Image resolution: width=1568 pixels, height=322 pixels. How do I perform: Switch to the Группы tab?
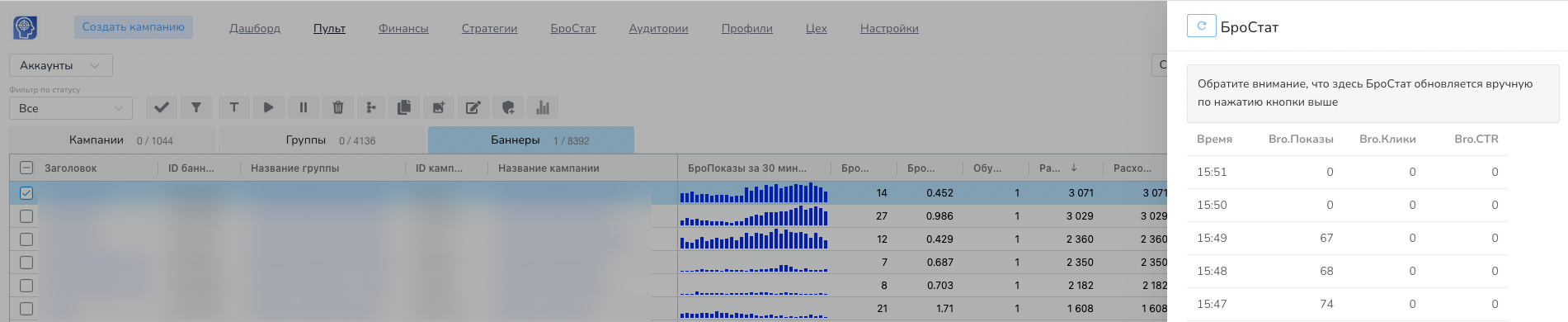coord(322,140)
